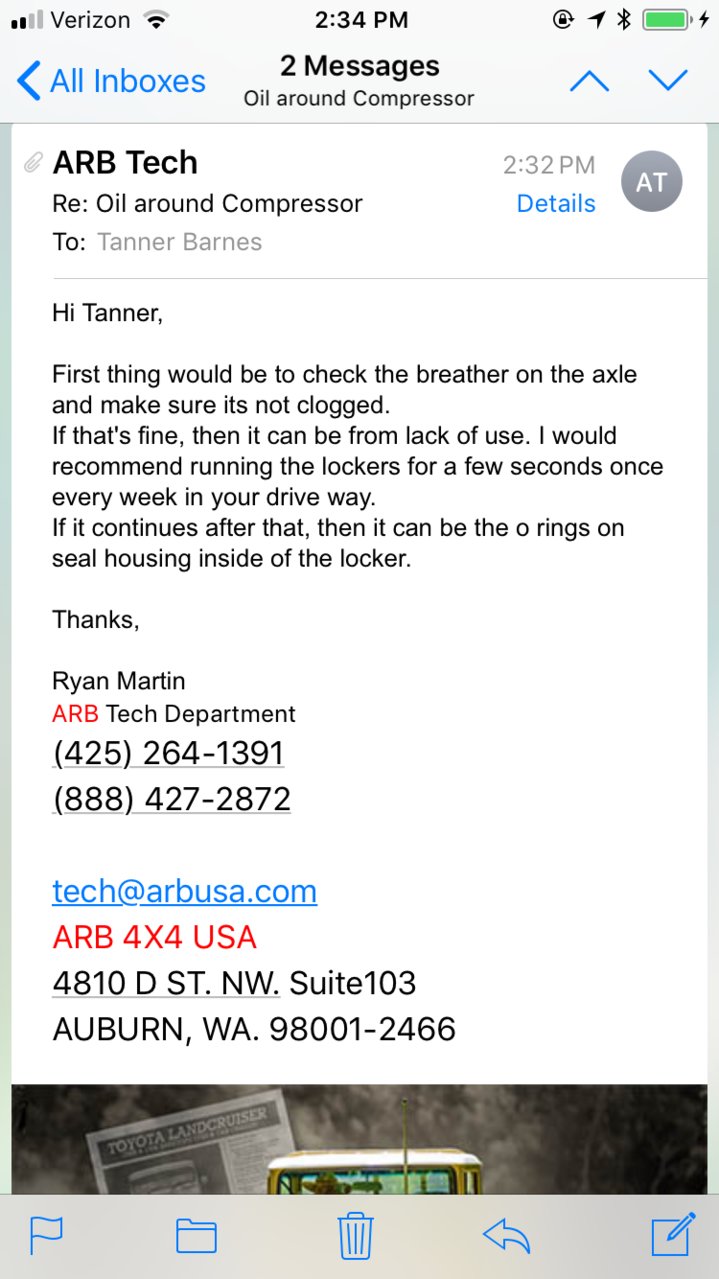The height and width of the screenshot is (1279, 719).
Task: Tap the AT sender avatar
Action: pos(651,182)
